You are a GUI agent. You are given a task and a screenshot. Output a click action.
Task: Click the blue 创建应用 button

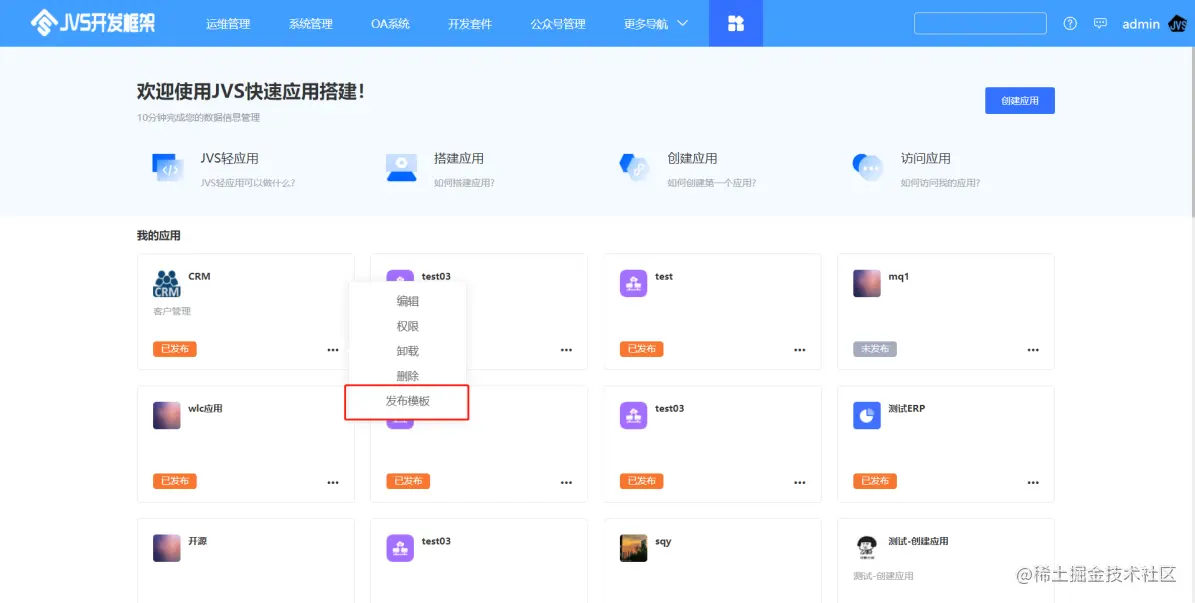pyautogui.click(x=1020, y=101)
